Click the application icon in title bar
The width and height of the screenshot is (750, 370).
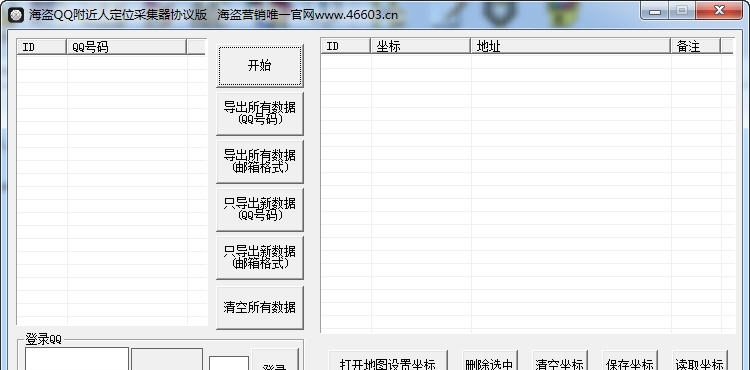16,15
